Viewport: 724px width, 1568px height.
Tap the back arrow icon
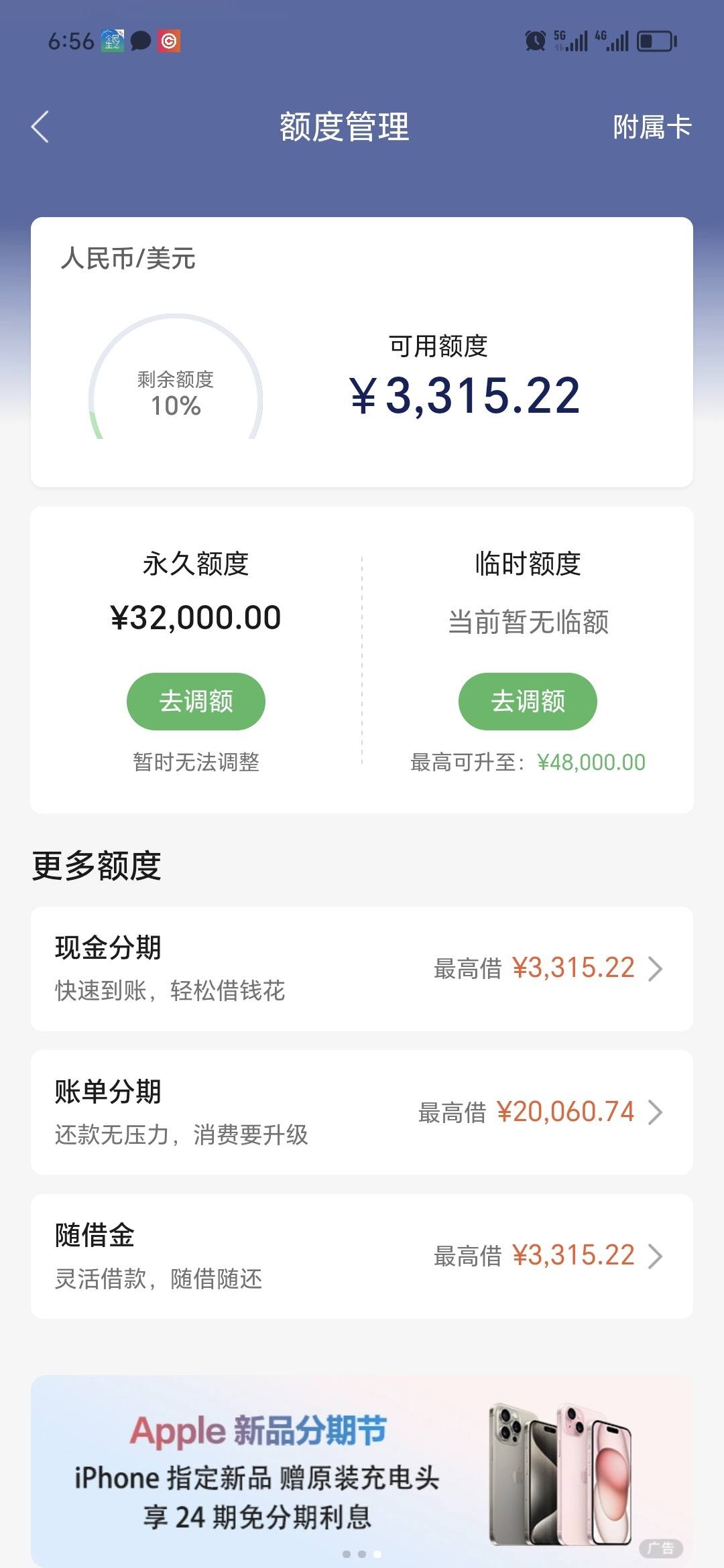pos(40,127)
